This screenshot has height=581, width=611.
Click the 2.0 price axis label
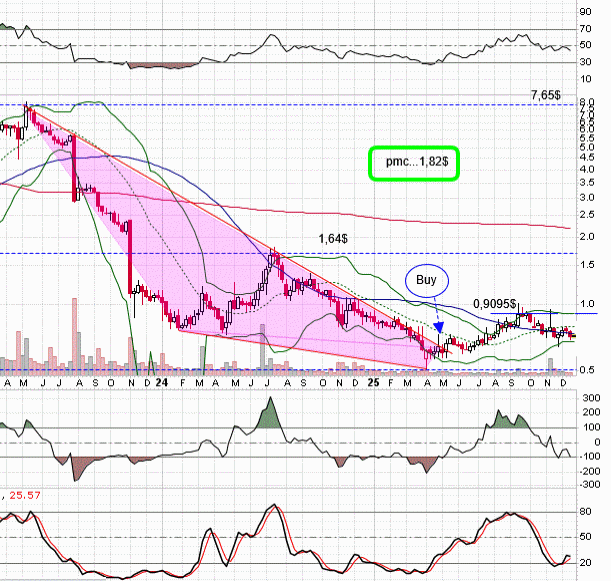(x=591, y=237)
